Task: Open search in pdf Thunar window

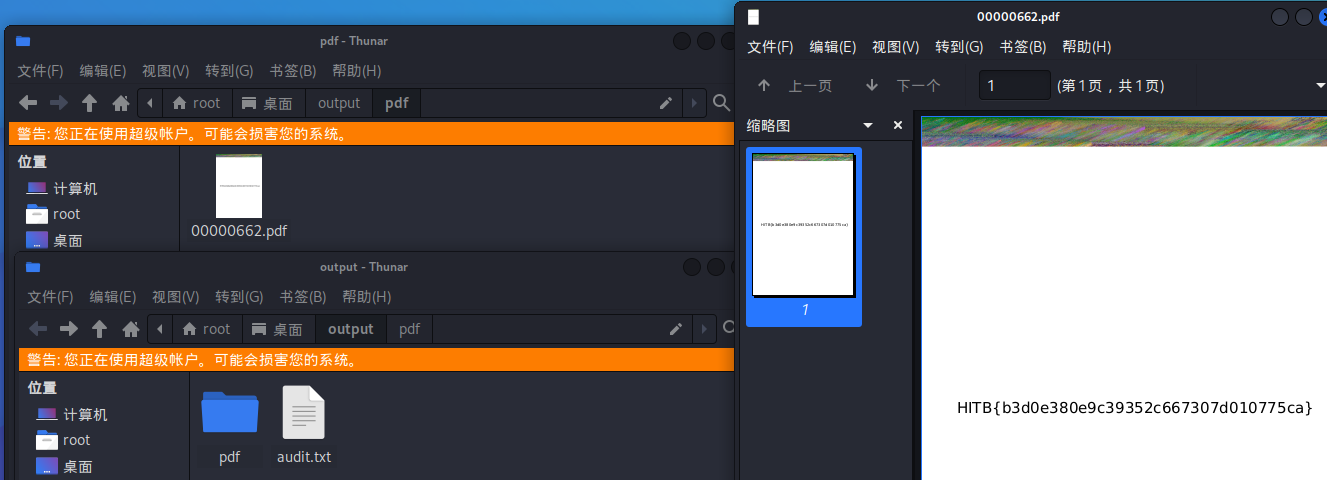Action: [721, 103]
